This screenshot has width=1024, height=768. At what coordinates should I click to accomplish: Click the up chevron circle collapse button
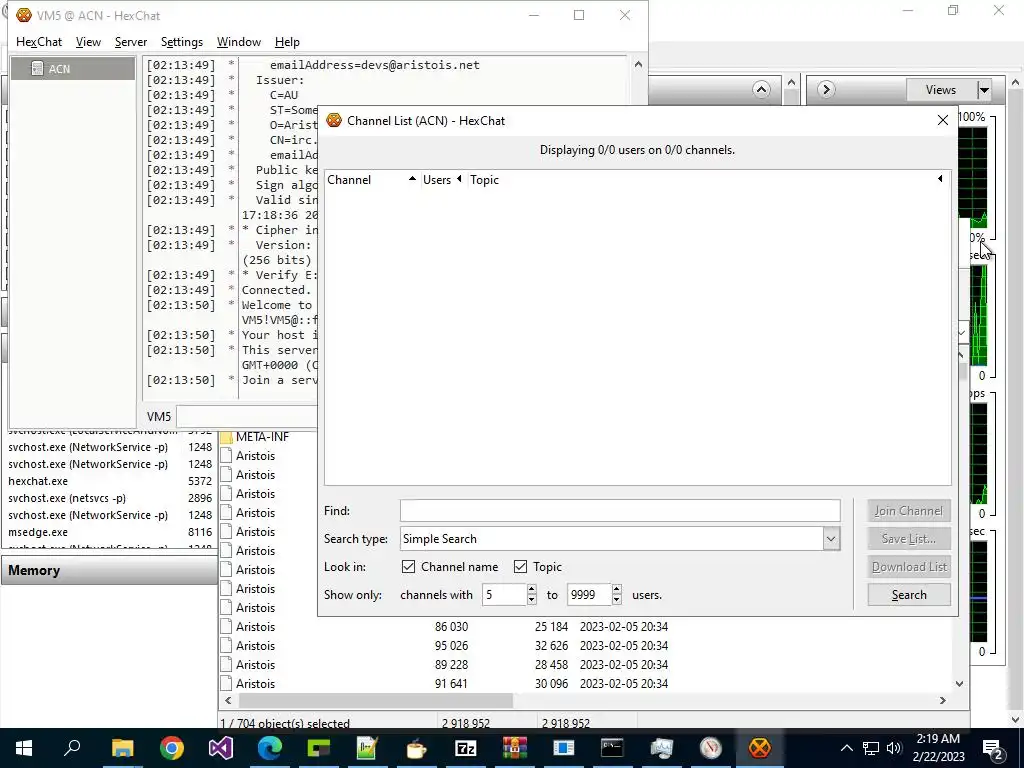click(x=761, y=89)
